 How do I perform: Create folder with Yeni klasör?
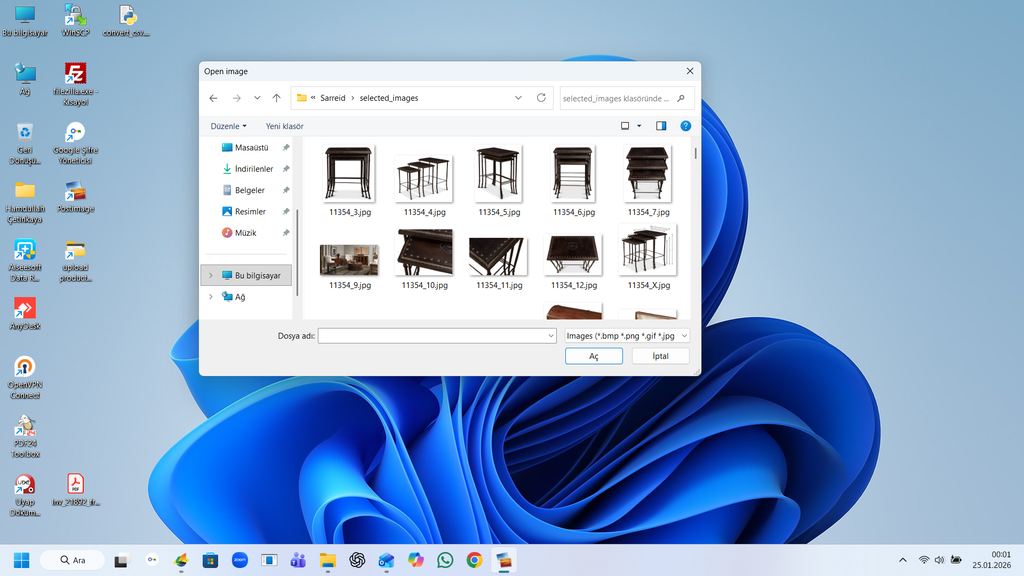click(x=284, y=126)
